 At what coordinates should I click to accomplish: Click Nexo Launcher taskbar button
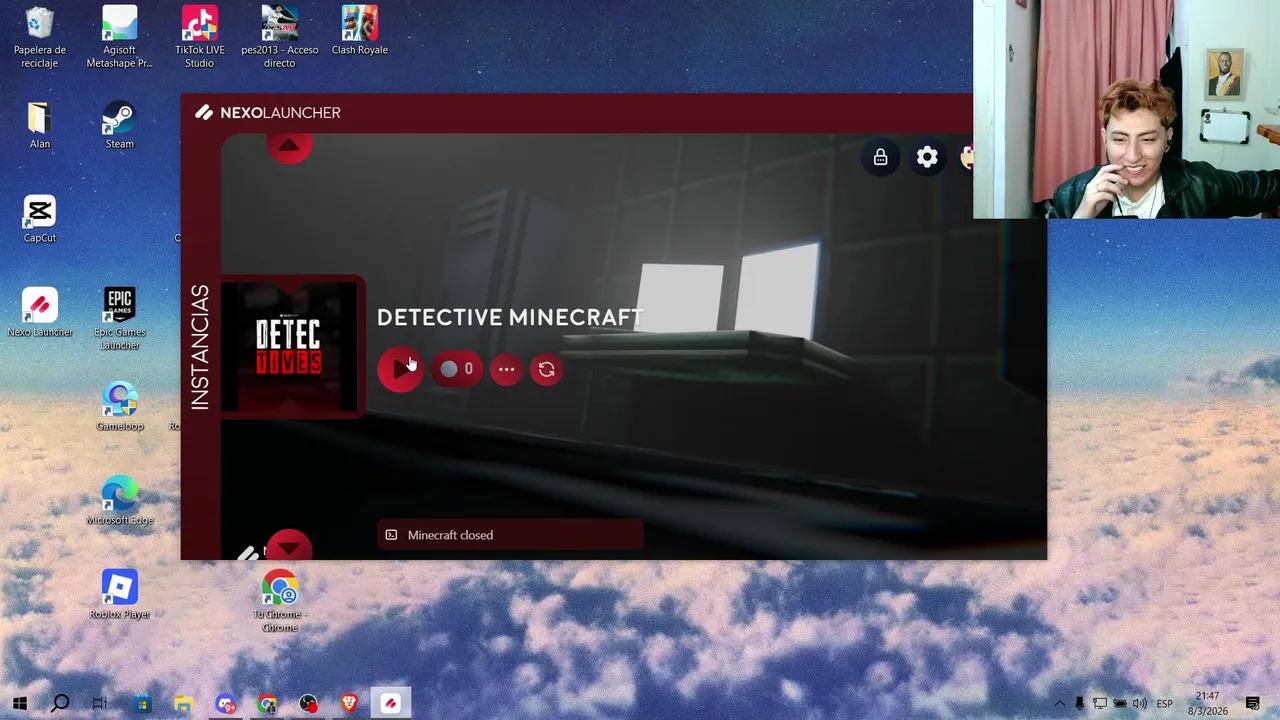391,703
